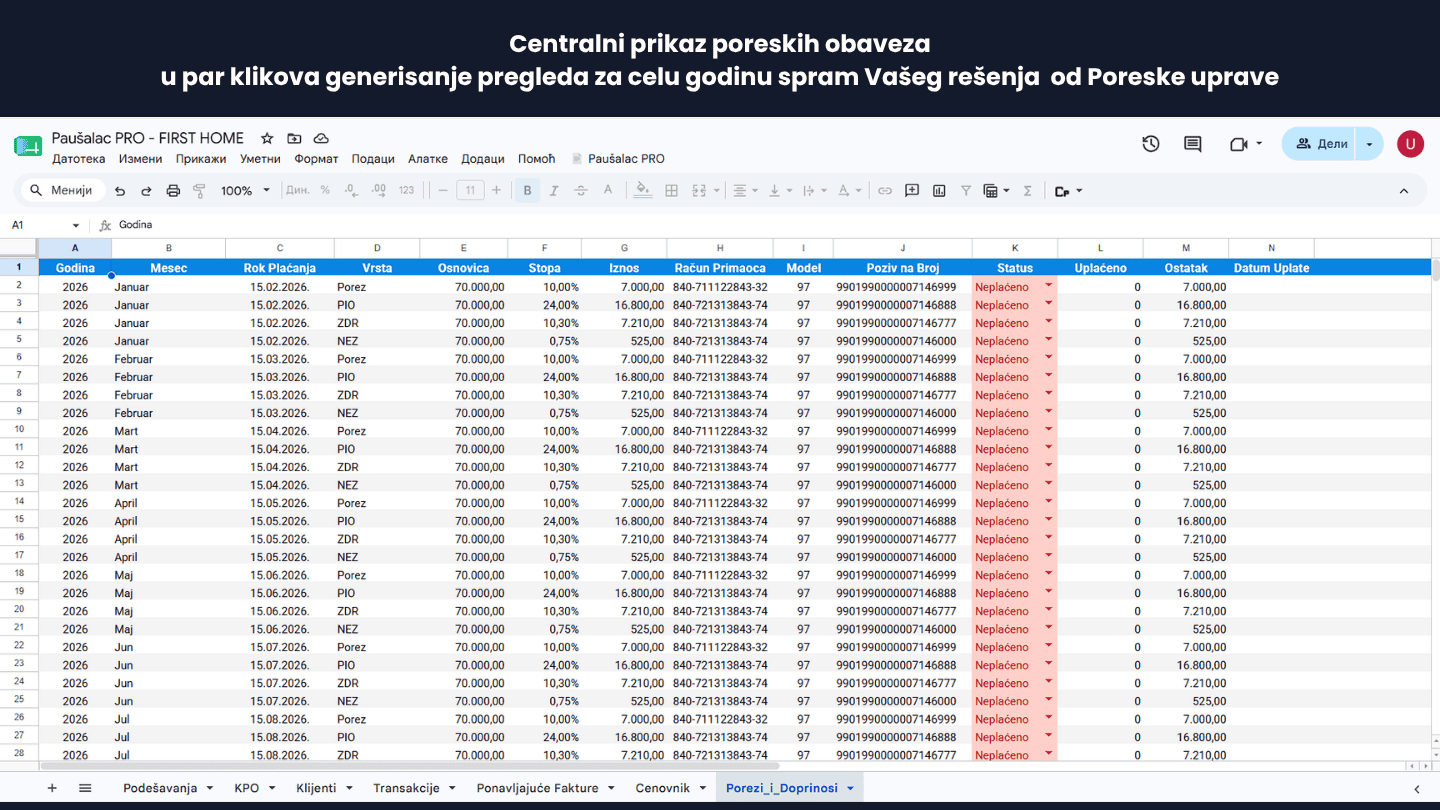Click the undo arrow icon
The width and height of the screenshot is (1440, 810).
tap(120, 190)
